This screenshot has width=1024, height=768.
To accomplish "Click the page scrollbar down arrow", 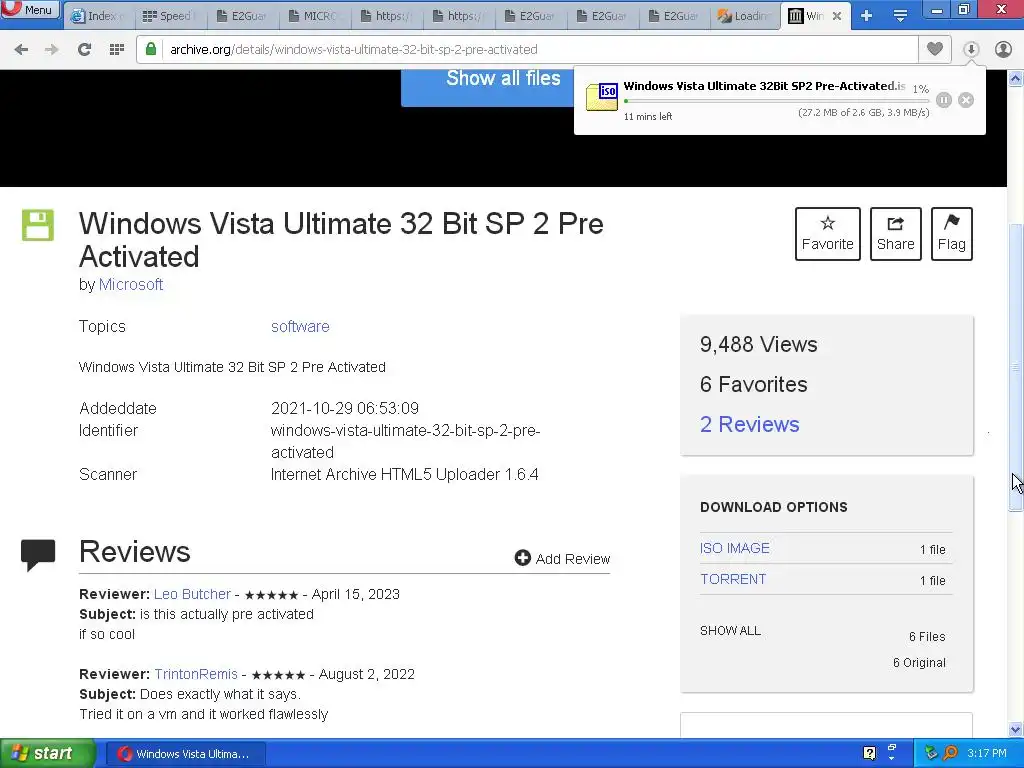I will (1016, 729).
